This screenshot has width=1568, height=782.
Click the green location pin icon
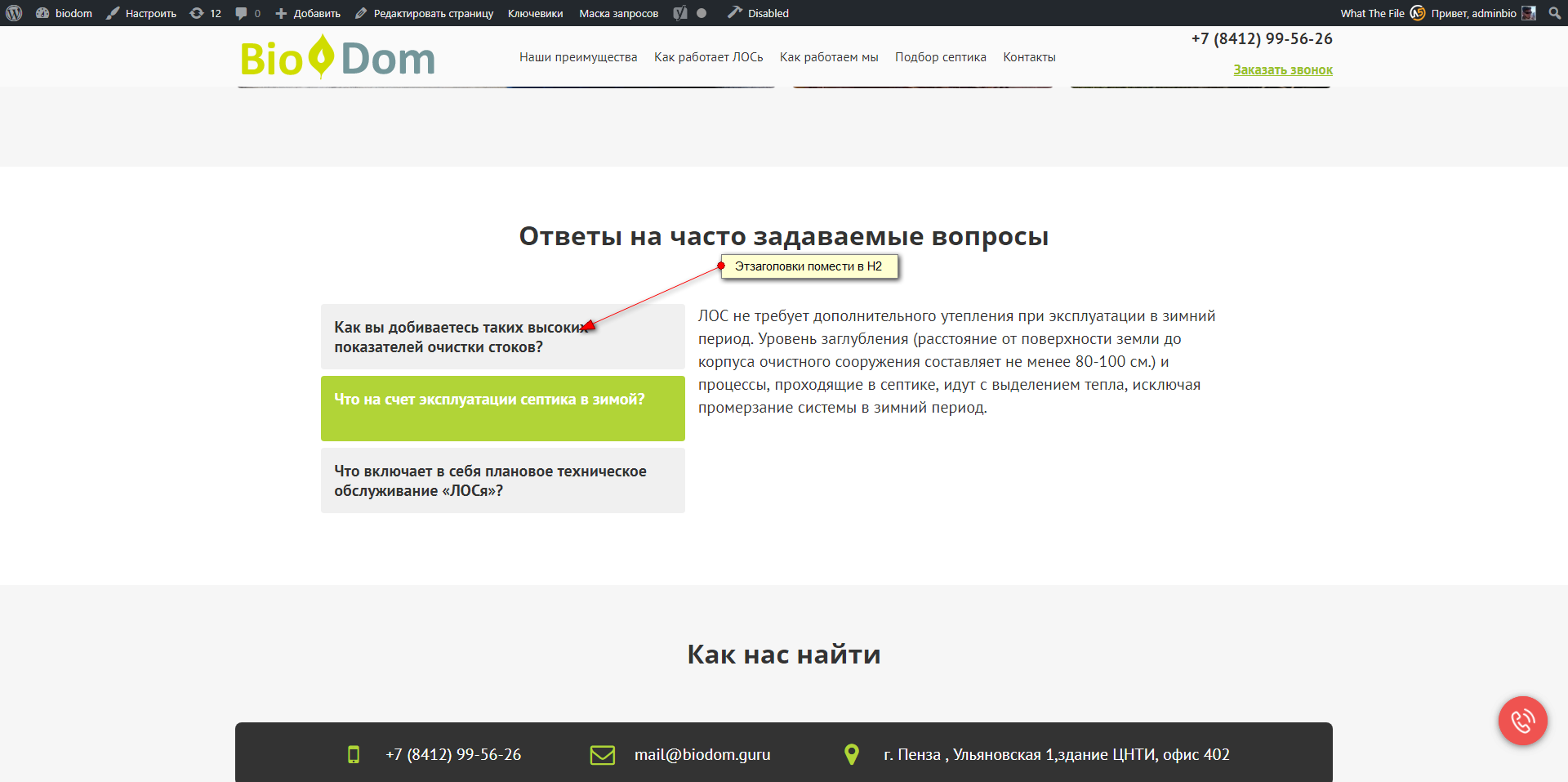pos(852,754)
